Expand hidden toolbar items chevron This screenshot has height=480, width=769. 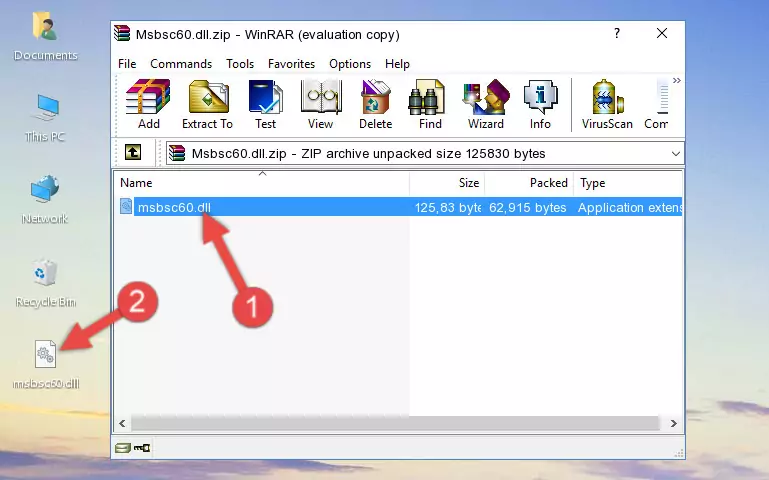pyautogui.click(x=677, y=80)
